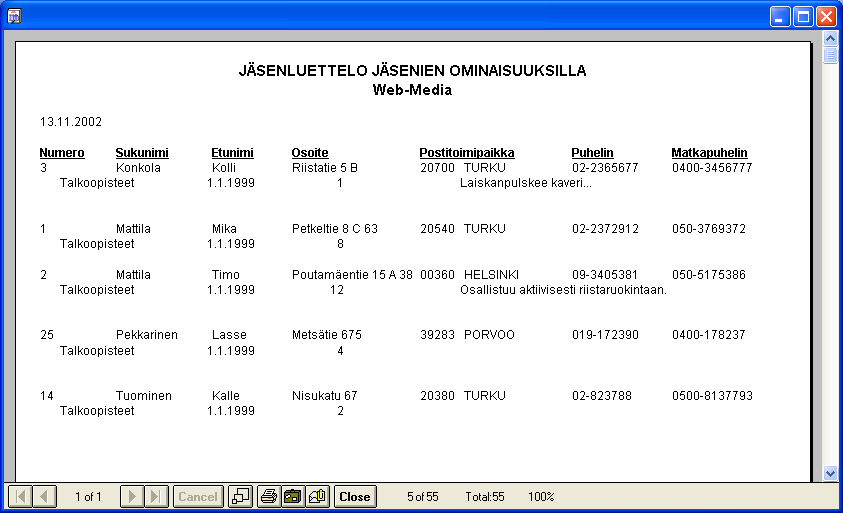The height and width of the screenshot is (513, 843).
Task: Click the zoom magnification icon in the toolbar
Action: click(240, 496)
